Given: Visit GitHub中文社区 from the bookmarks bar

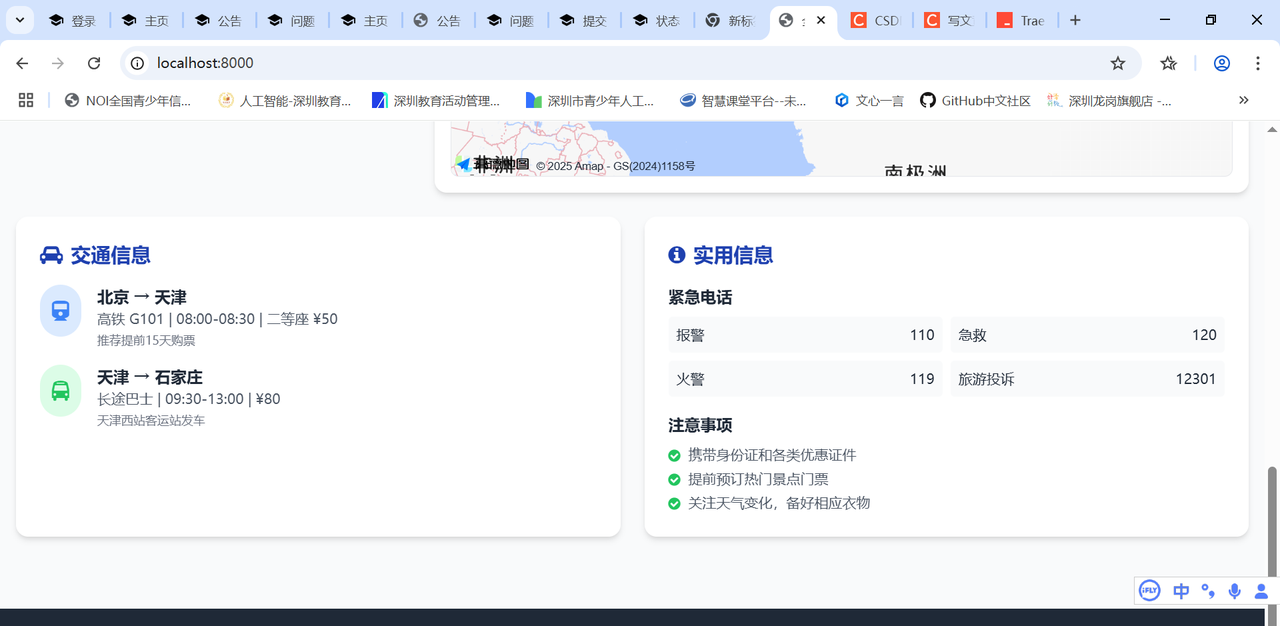Looking at the screenshot, I should tap(975, 100).
